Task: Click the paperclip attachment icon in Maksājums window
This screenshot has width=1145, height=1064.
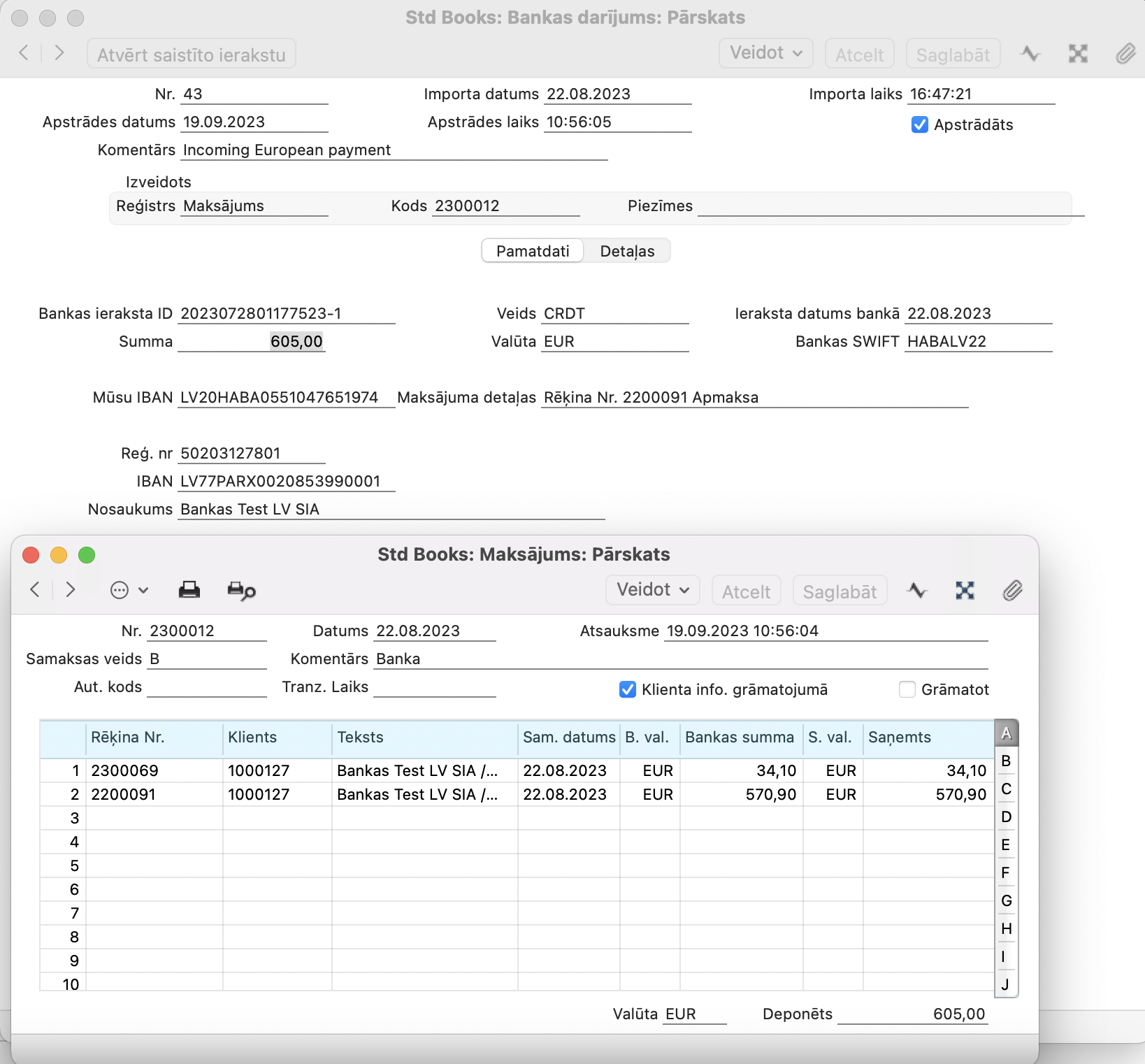Action: click(x=1012, y=591)
